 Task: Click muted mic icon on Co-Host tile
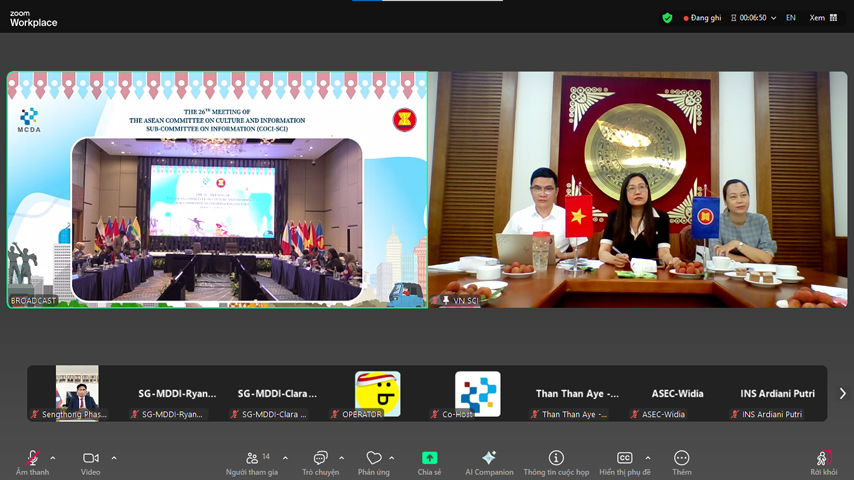[435, 414]
